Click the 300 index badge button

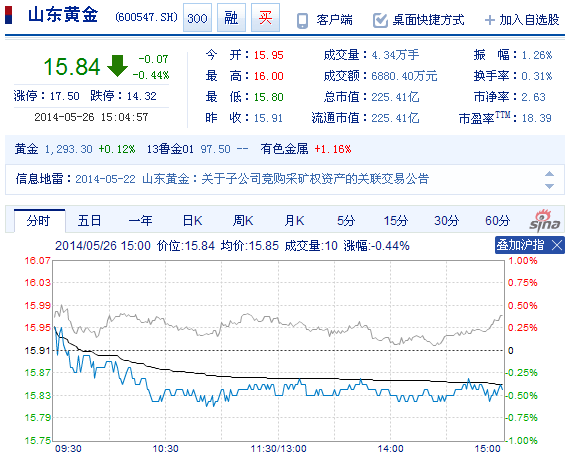pos(197,18)
